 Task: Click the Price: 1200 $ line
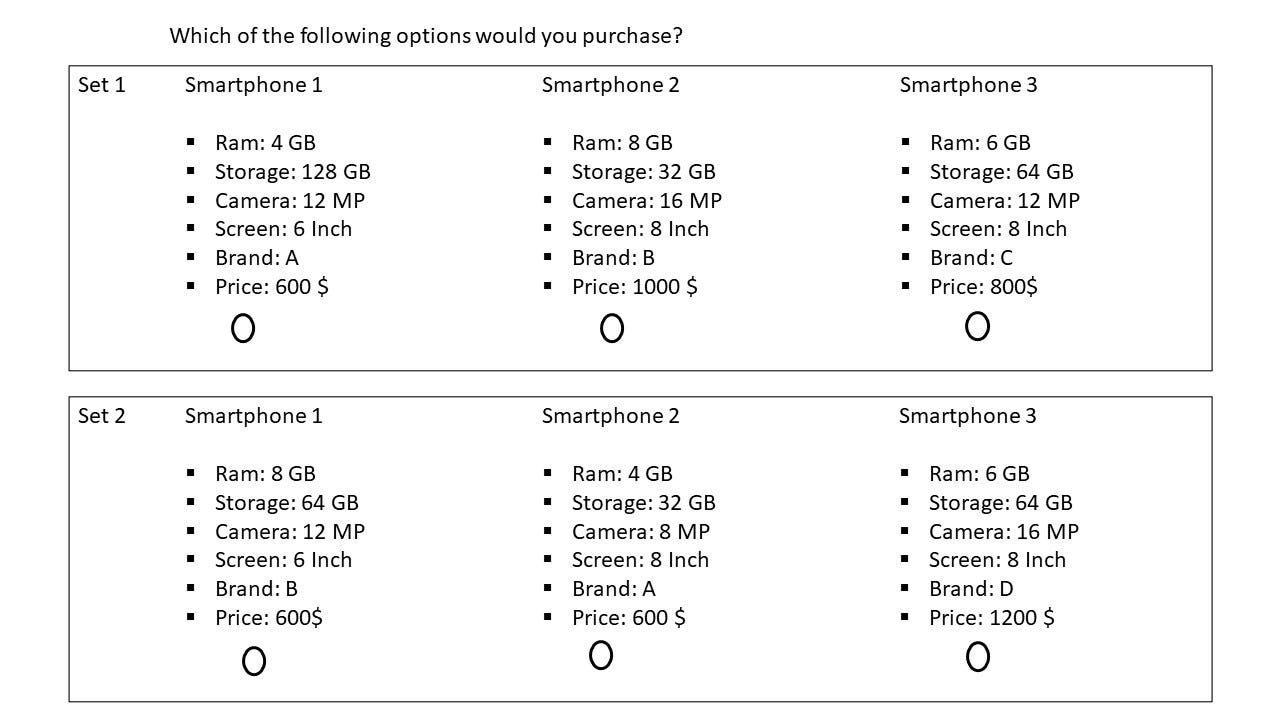point(991,618)
